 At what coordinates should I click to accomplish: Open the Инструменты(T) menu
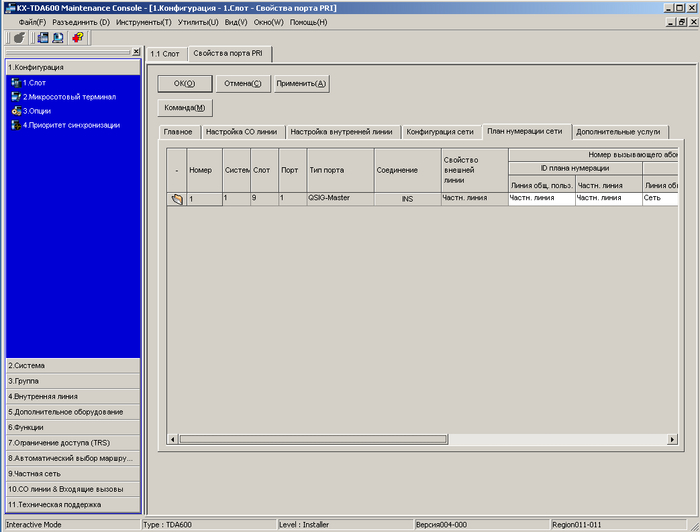[x=143, y=22]
